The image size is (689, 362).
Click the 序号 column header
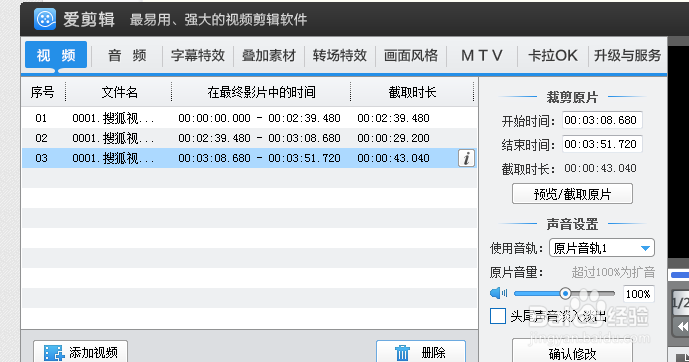click(43, 92)
